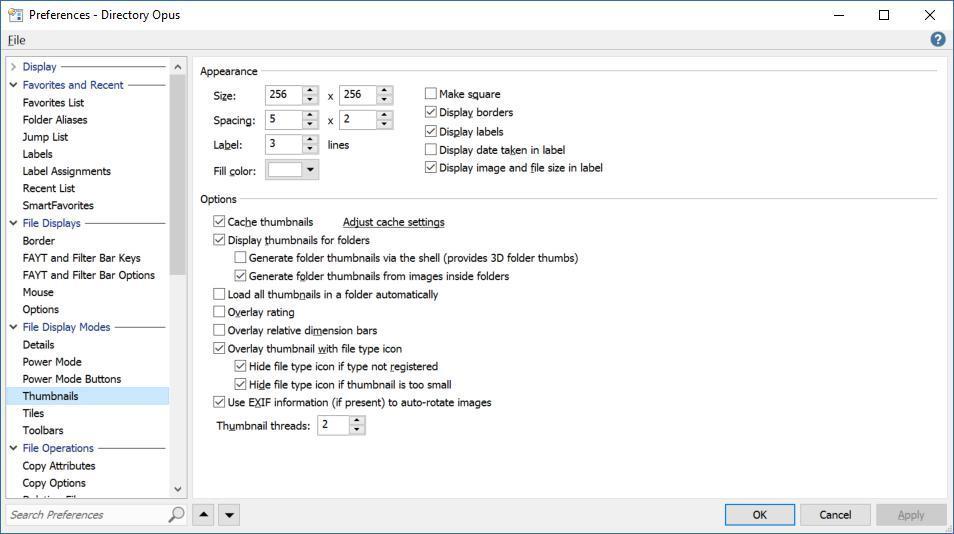This screenshot has width=954, height=534.
Task: Enable Overlay rating checkbox
Action: click(219, 311)
